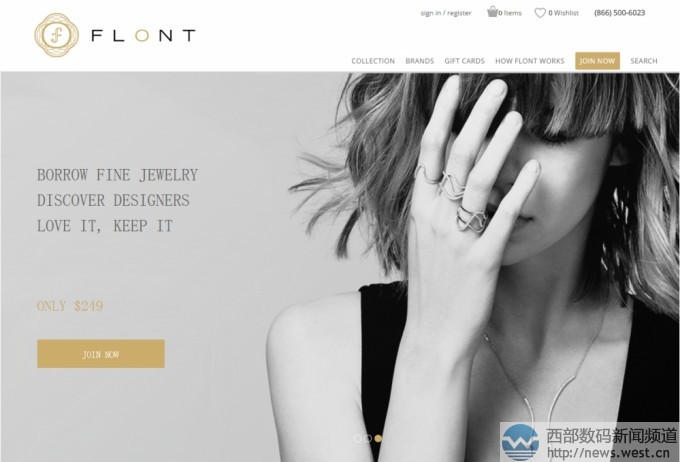The height and width of the screenshot is (462, 680).
Task: Click the sign in / register link
Action: [x=446, y=13]
